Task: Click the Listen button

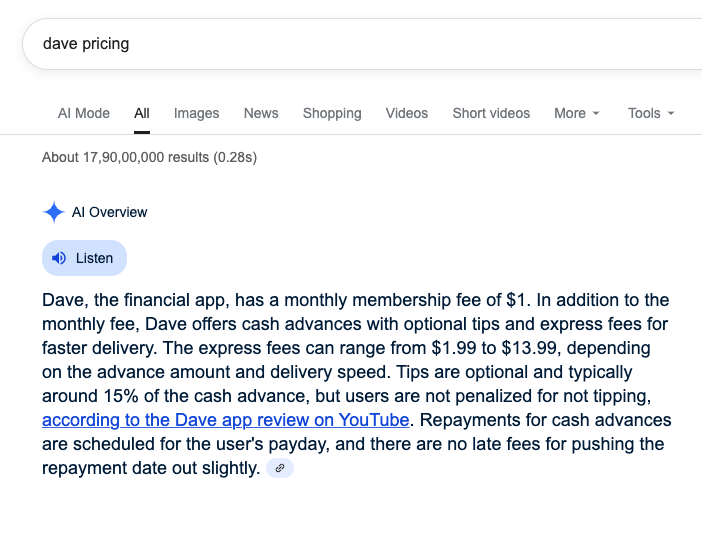Action: coord(84,258)
